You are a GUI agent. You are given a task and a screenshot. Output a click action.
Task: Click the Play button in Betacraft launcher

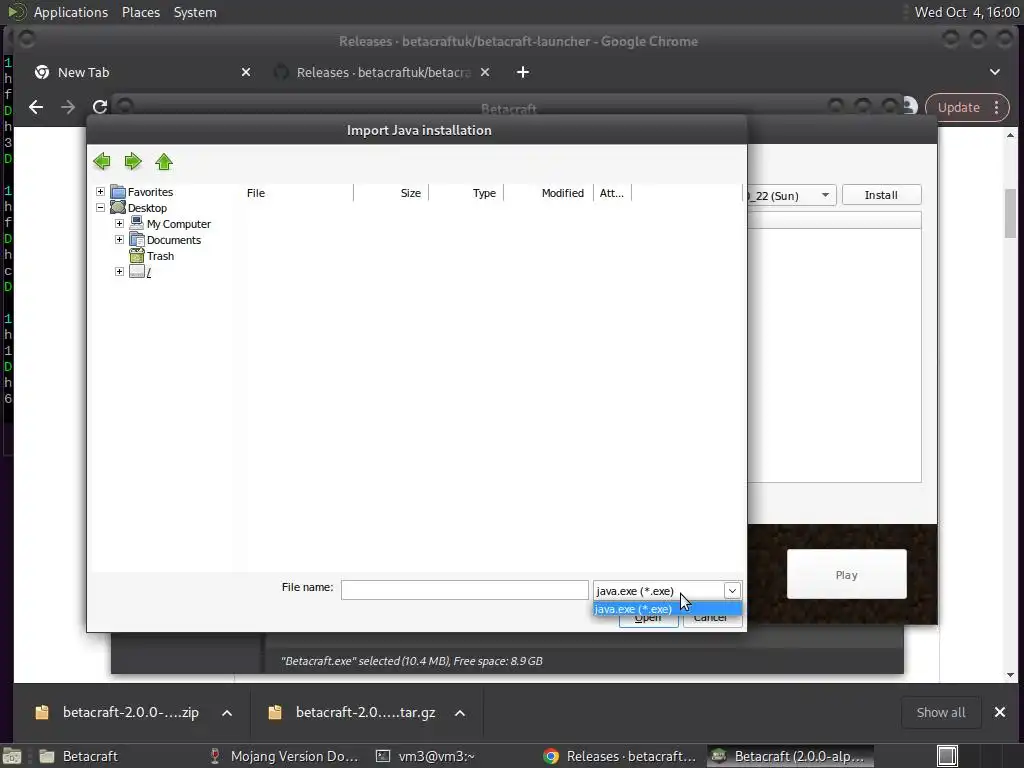(846, 575)
